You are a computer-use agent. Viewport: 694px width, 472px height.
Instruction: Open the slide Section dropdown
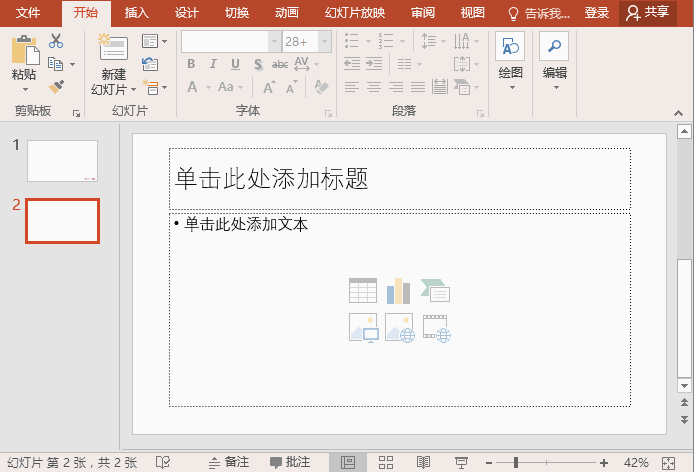tap(154, 87)
